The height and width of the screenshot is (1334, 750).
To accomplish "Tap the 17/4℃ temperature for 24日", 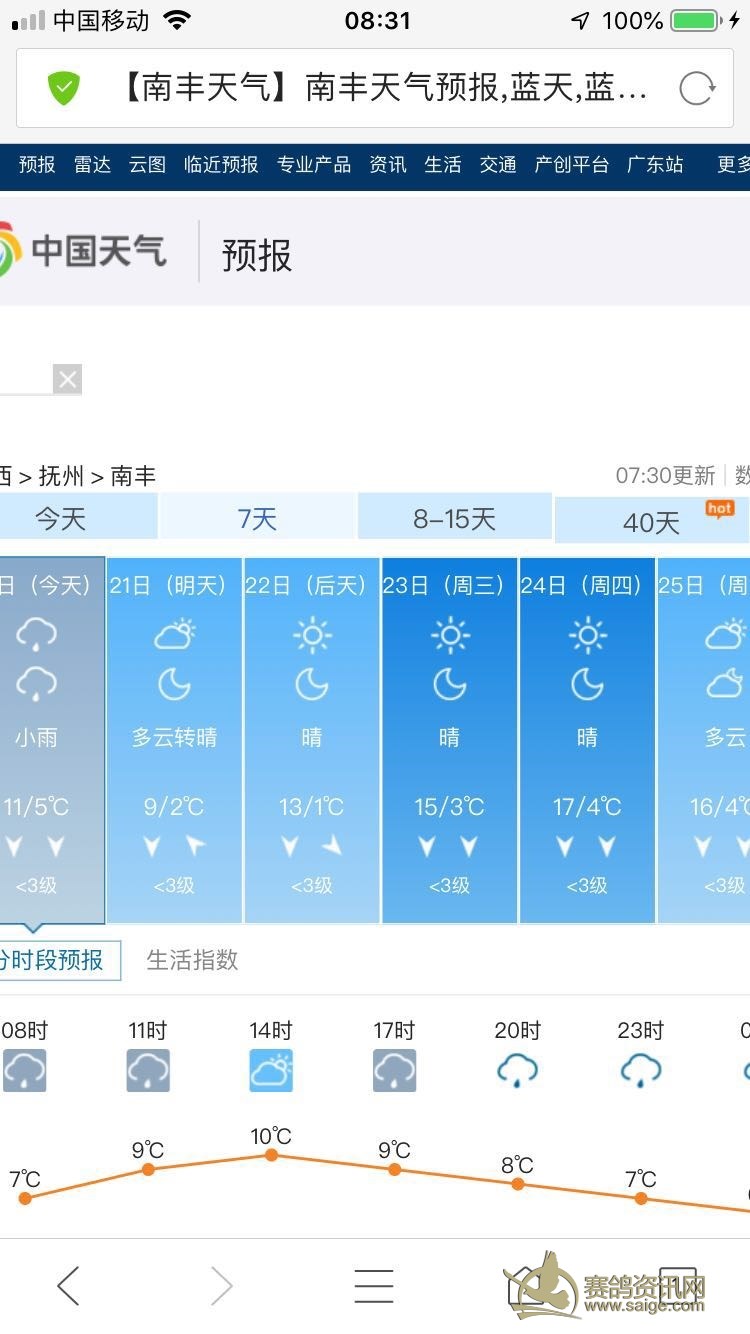I will pos(588,806).
